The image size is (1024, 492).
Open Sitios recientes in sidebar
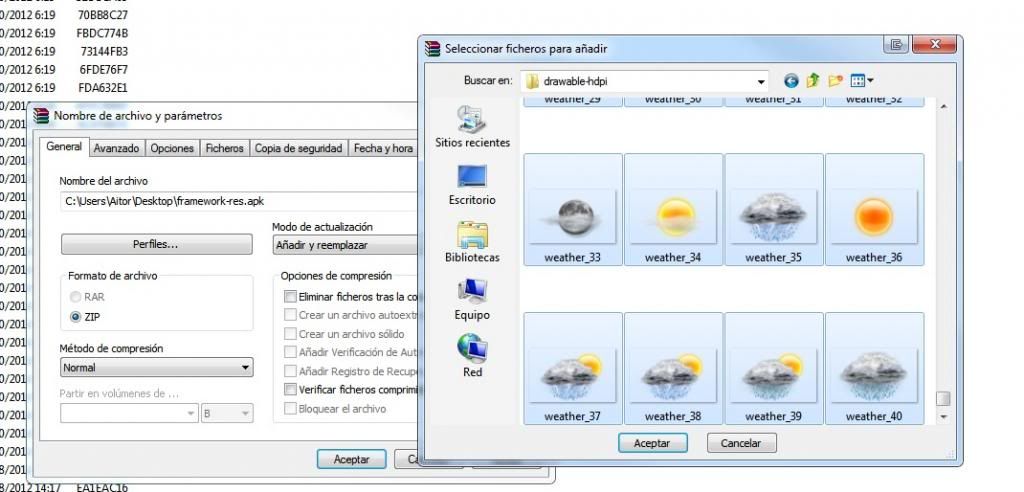(x=472, y=126)
